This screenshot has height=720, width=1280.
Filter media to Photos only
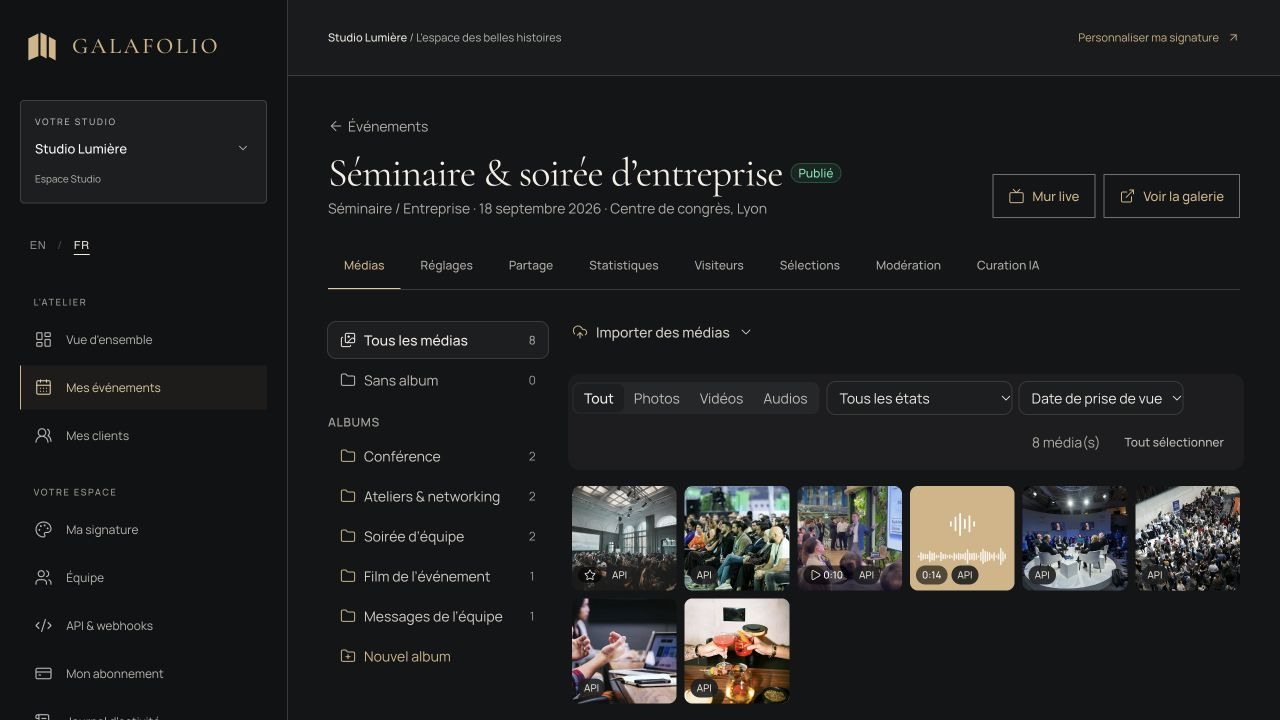[656, 398]
